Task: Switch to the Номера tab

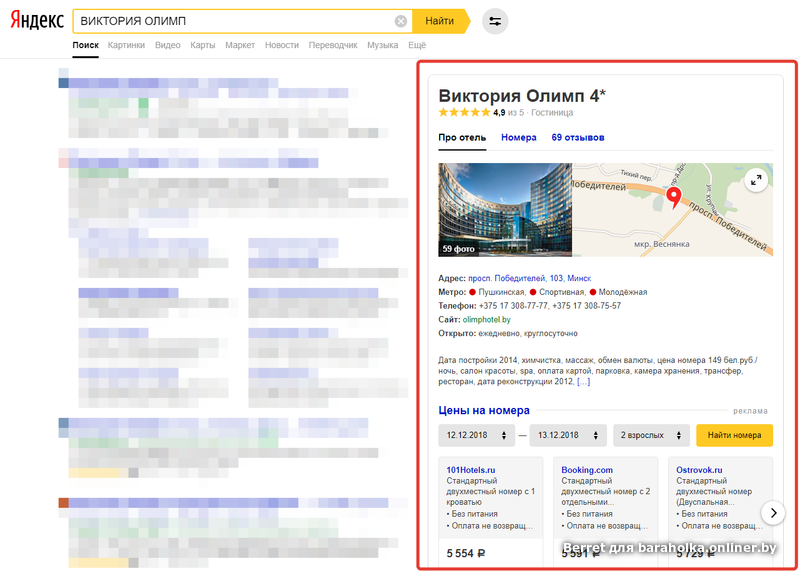Action: click(x=518, y=138)
